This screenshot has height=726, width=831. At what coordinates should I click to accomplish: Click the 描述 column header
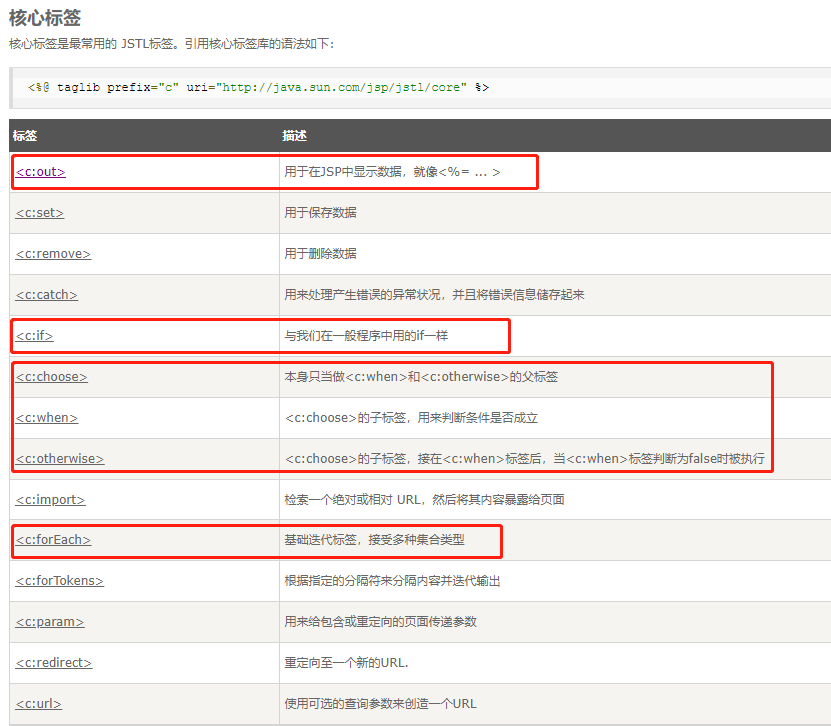tap(294, 136)
